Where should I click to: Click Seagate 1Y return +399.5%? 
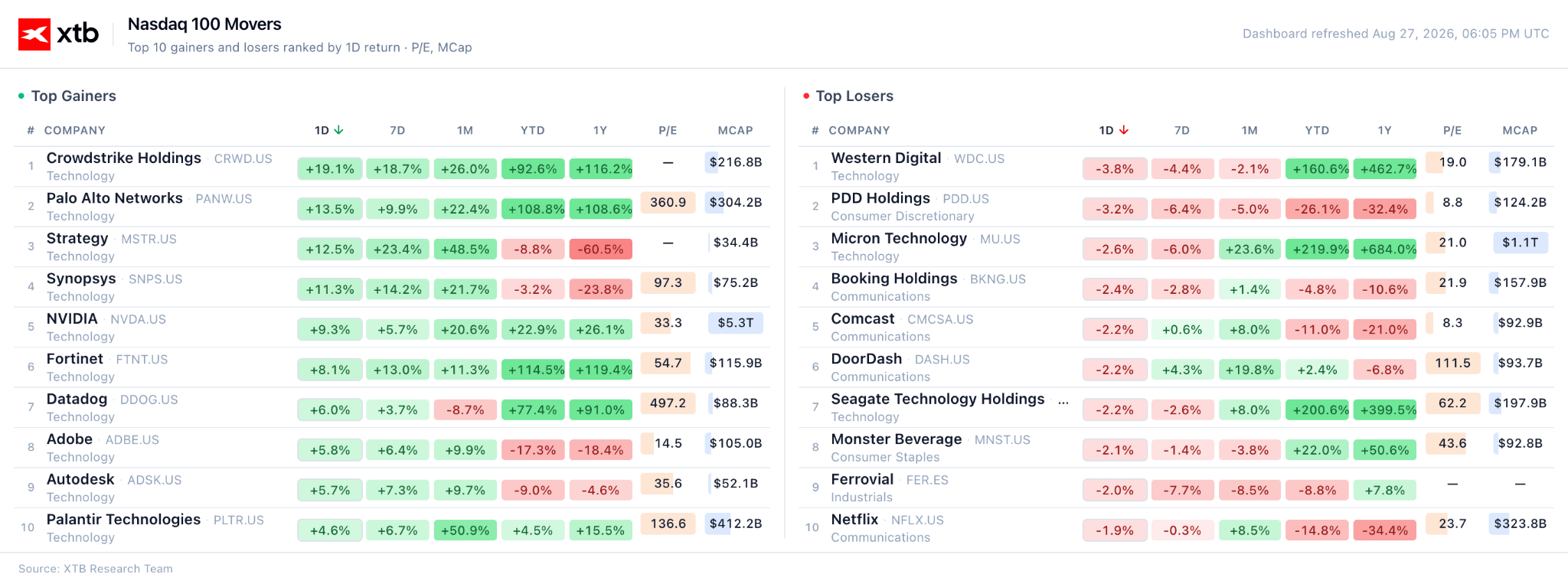coord(1386,410)
